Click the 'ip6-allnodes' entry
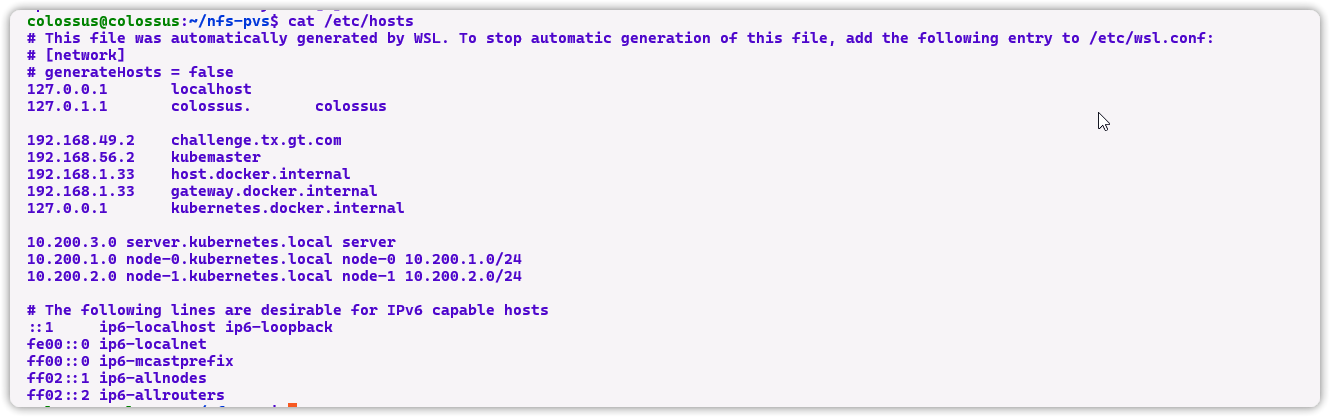Viewport: 1330px width, 417px height. [152, 378]
